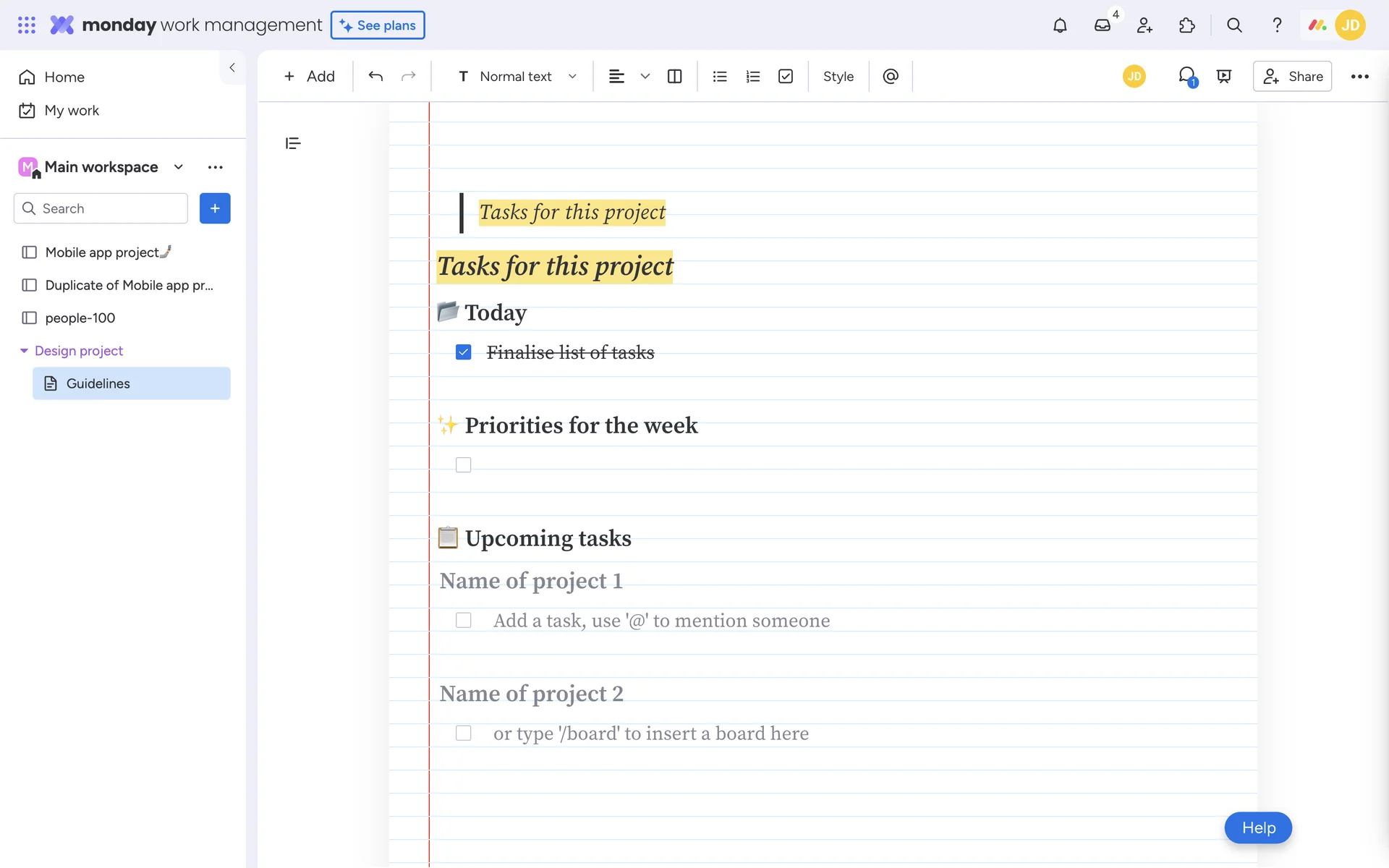Viewport: 1389px width, 868px height.
Task: Click the undo arrow
Action: tap(375, 77)
